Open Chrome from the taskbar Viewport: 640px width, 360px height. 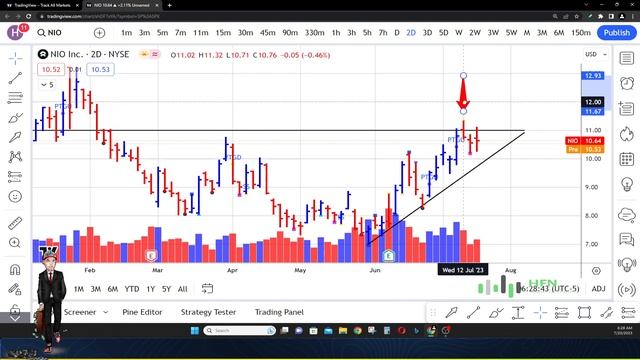click(x=358, y=331)
